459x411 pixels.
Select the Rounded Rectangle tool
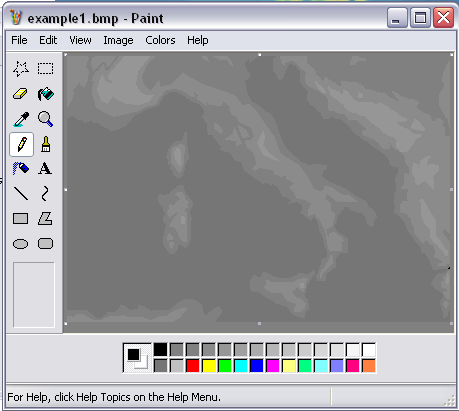click(45, 244)
